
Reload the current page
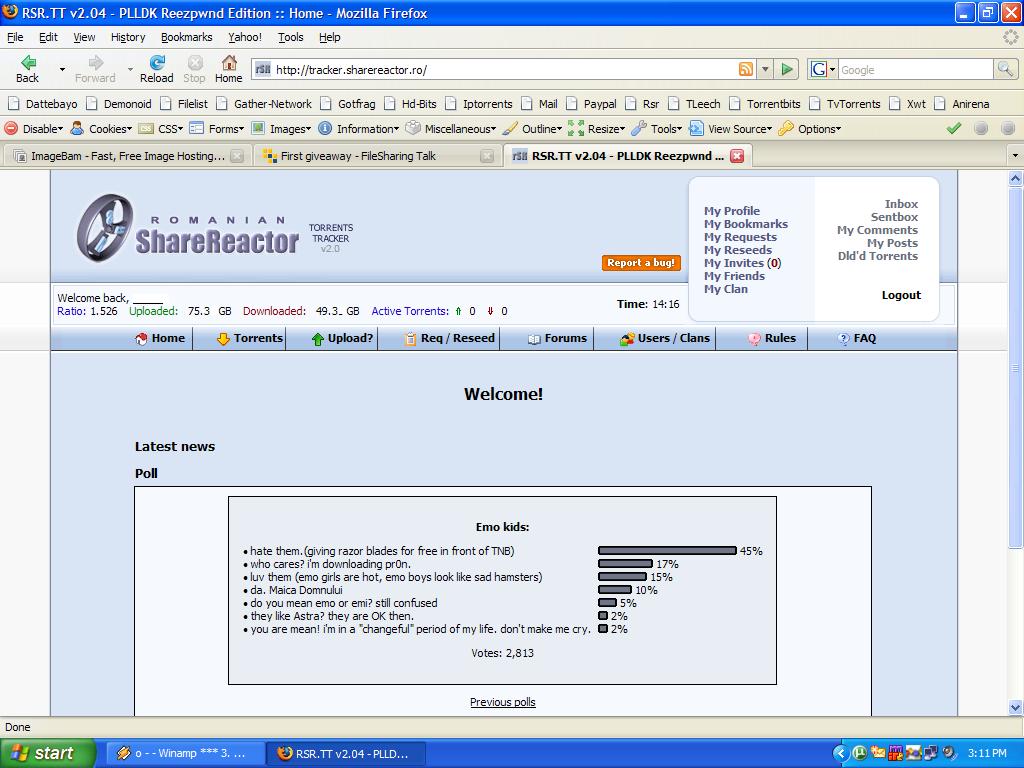(157, 69)
